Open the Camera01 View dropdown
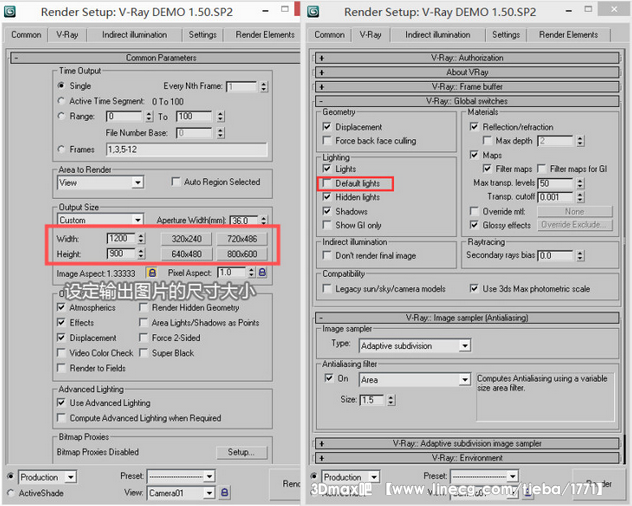Screen dimensions: 632x506 pos(181,493)
